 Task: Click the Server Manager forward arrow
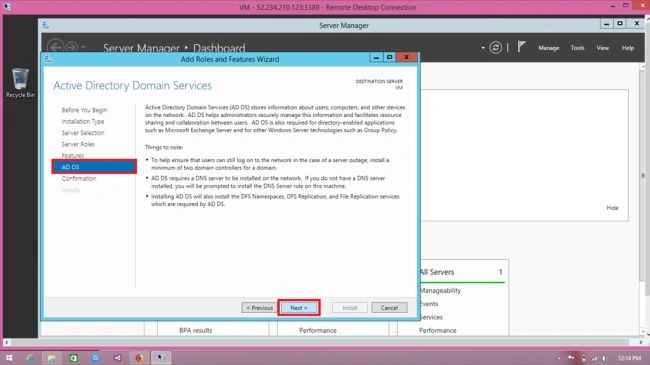coord(72,47)
